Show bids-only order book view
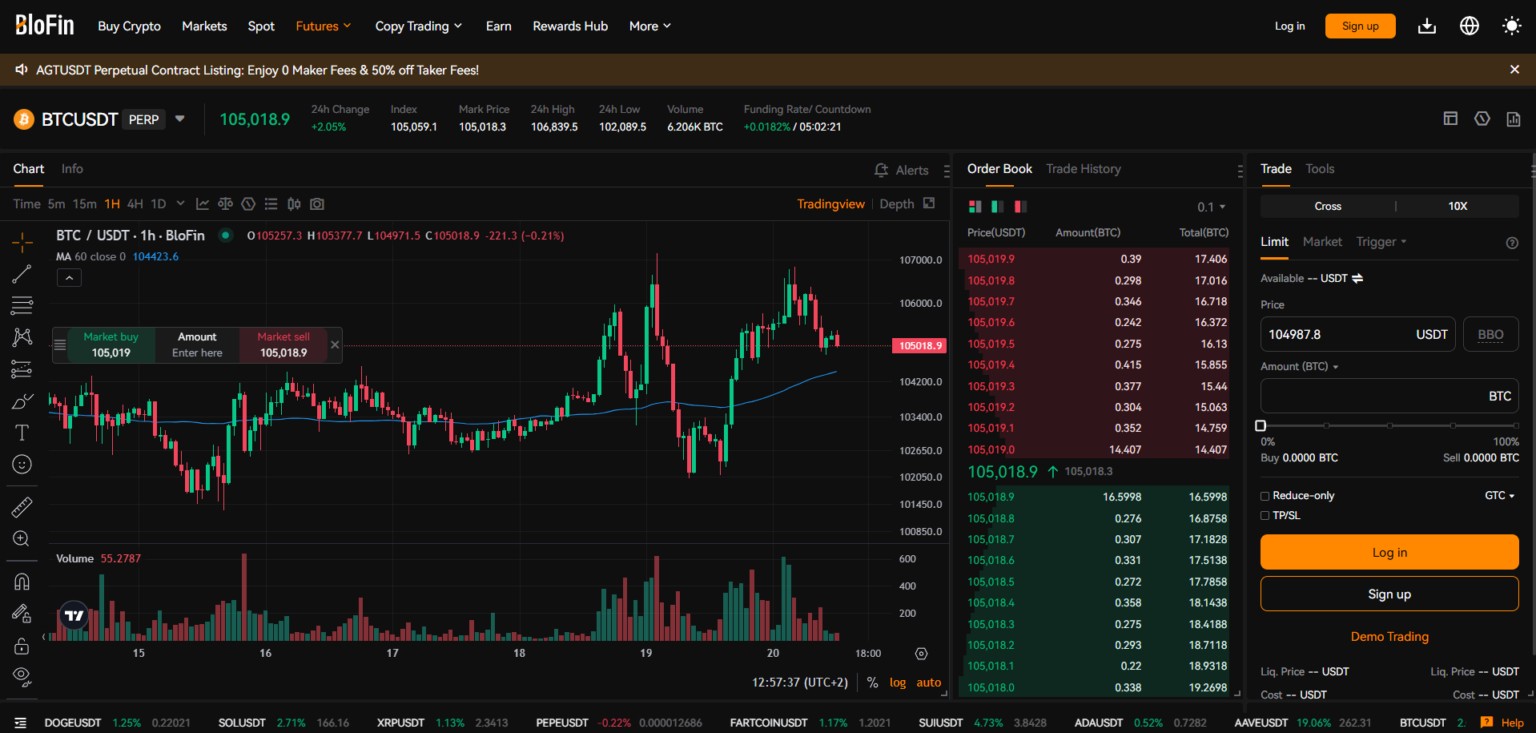This screenshot has height=733, width=1536. 997,206
